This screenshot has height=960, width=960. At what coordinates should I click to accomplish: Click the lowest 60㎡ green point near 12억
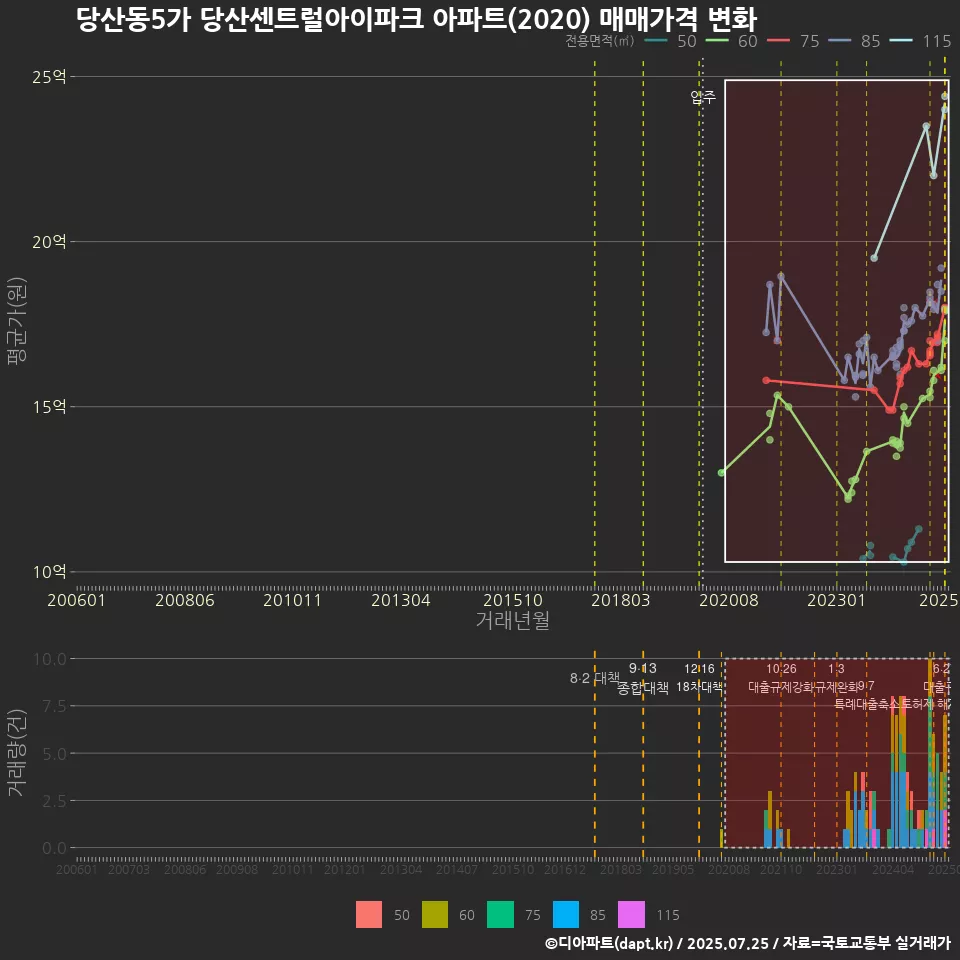click(x=848, y=499)
